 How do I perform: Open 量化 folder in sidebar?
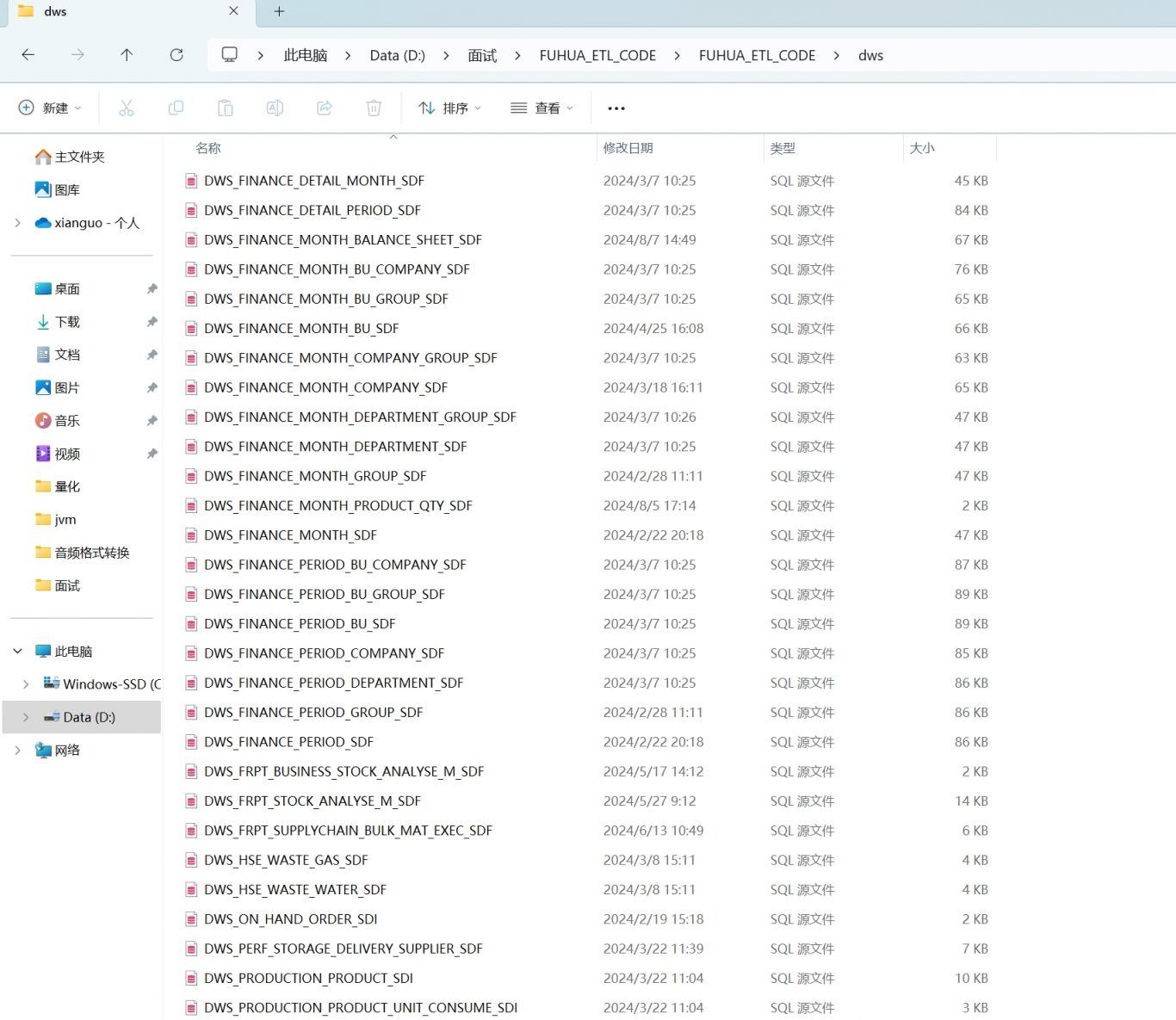point(57,486)
